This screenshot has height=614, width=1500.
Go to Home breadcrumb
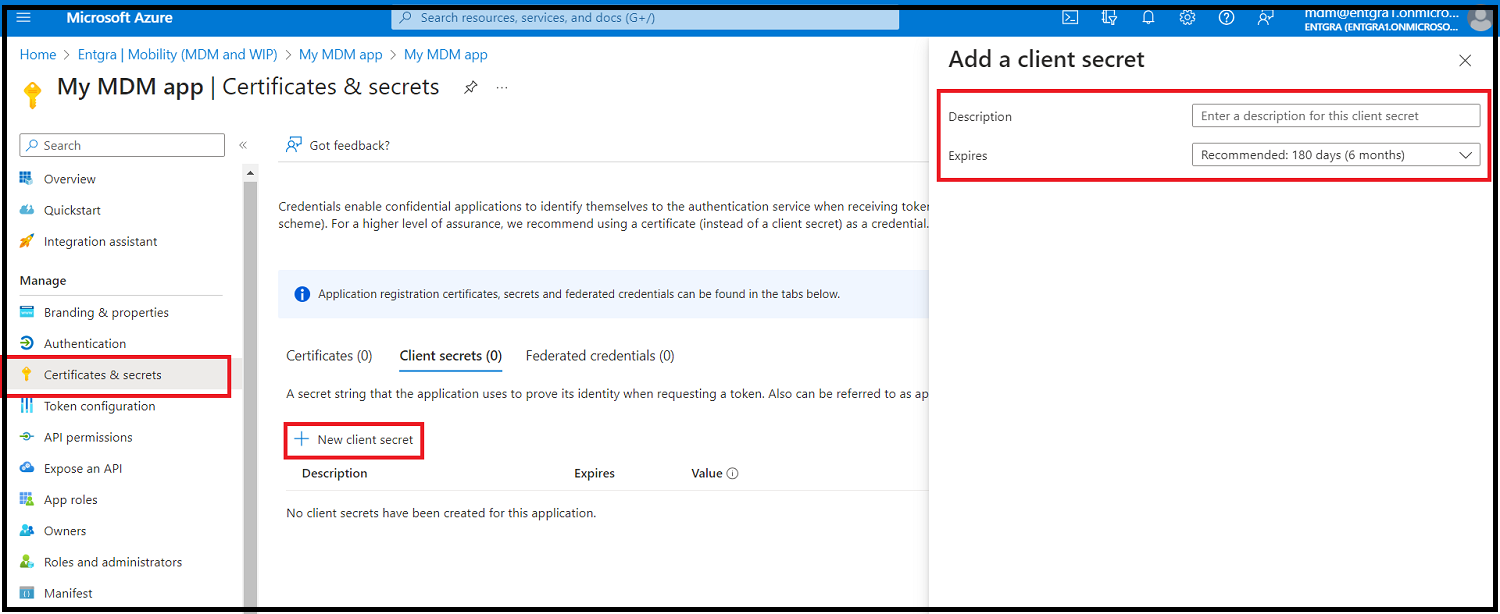point(38,55)
